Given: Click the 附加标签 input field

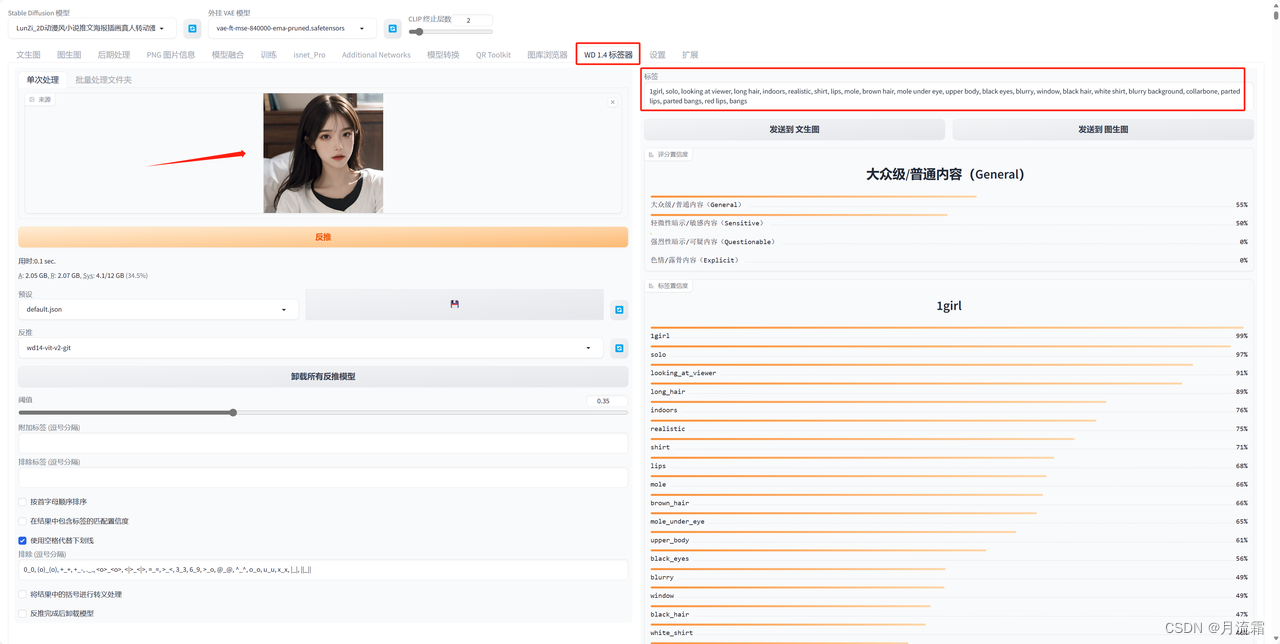Looking at the screenshot, I should (323, 442).
